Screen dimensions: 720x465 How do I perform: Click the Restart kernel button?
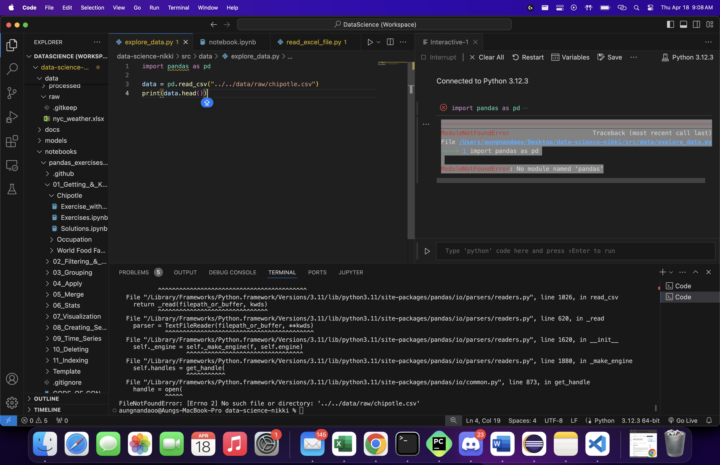[528, 57]
